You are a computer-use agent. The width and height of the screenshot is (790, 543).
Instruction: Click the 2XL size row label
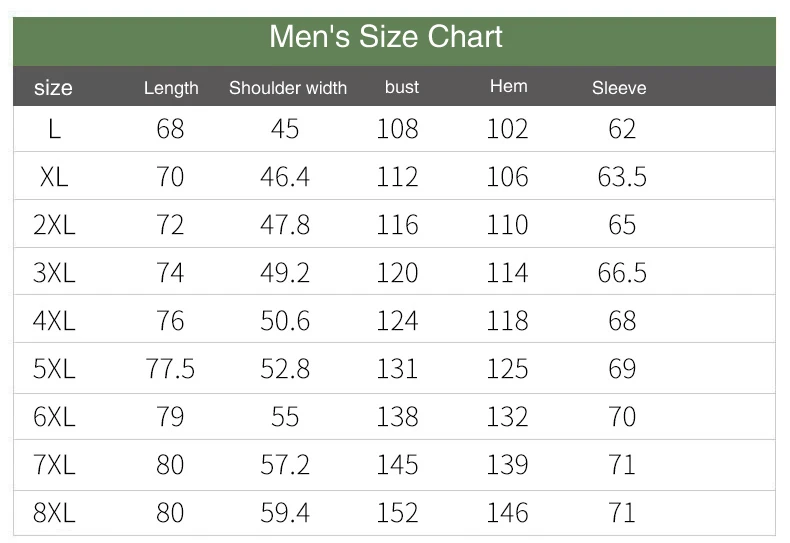point(54,225)
